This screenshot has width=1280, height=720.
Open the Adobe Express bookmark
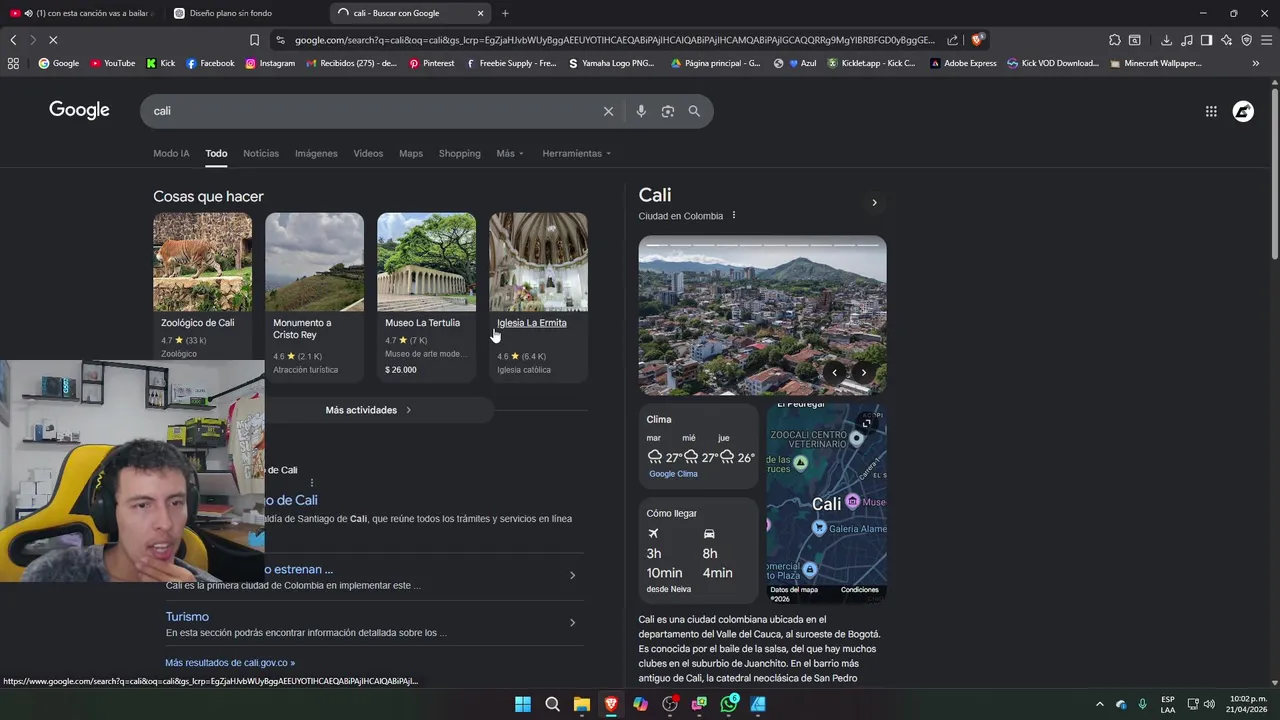(x=963, y=63)
